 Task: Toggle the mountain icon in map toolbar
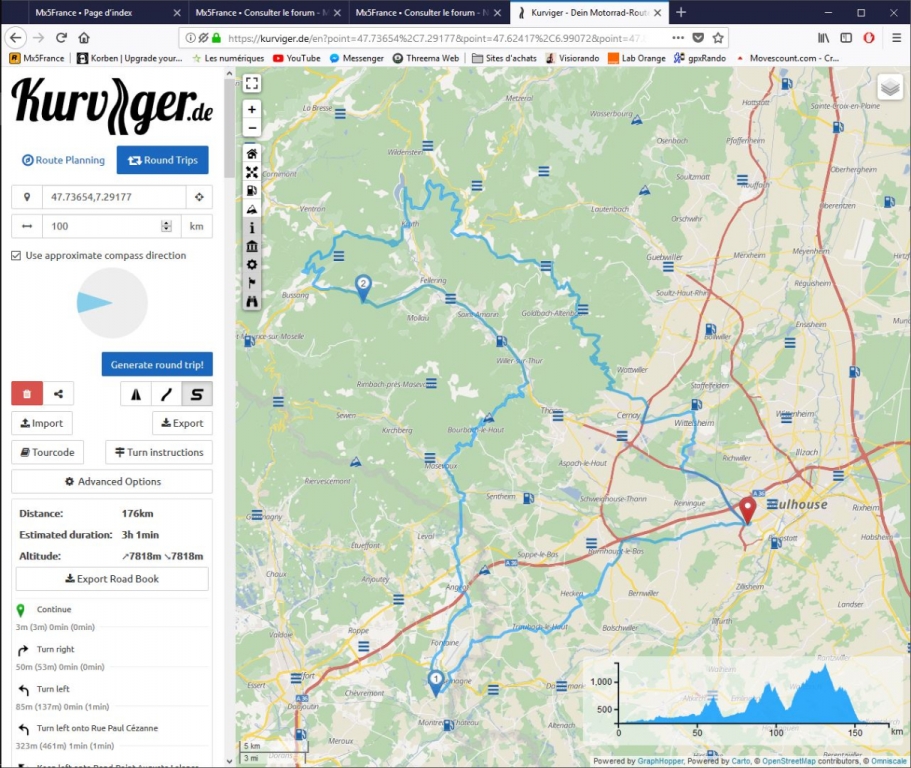coord(252,209)
